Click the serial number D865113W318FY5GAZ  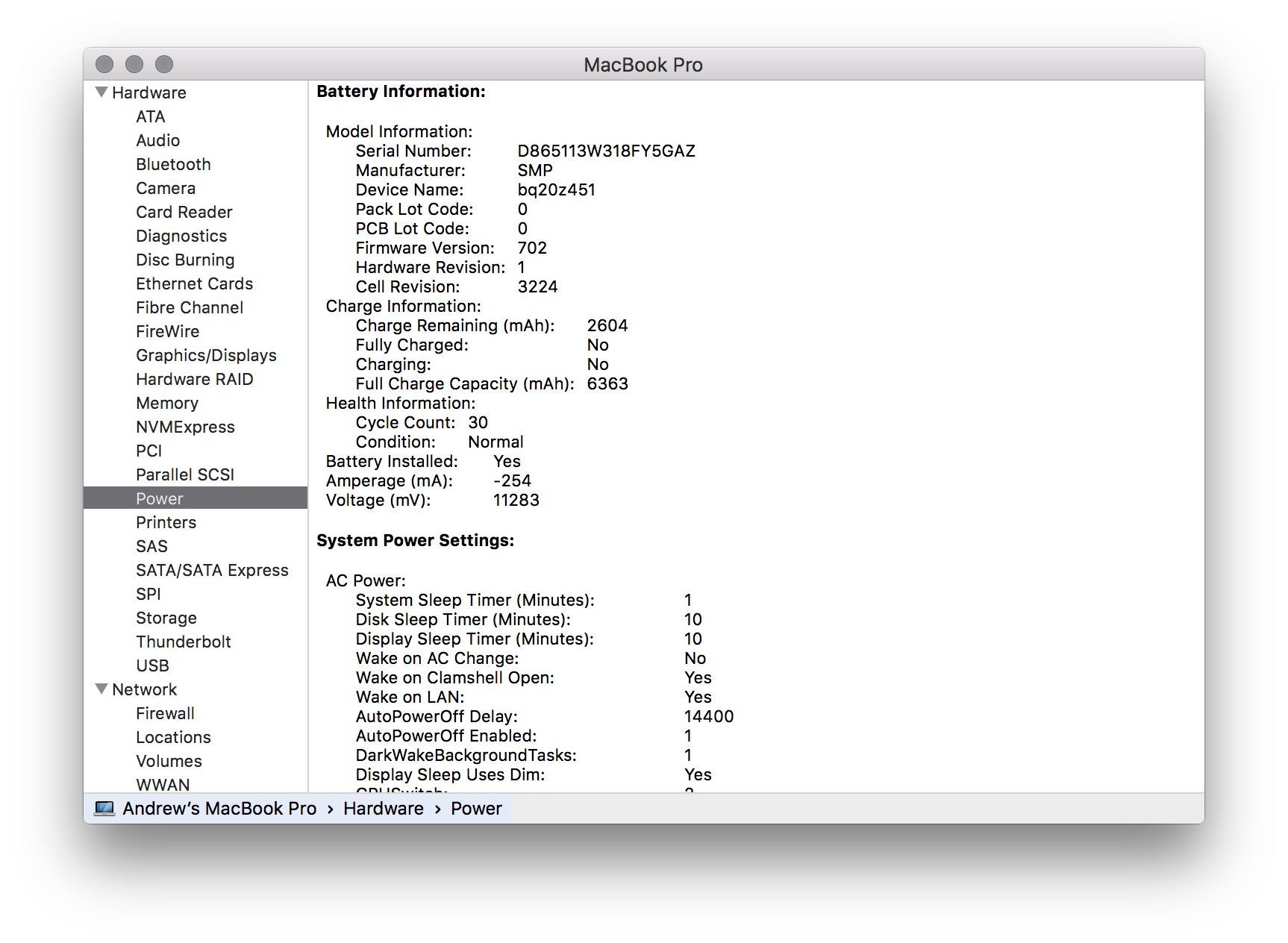click(x=607, y=151)
